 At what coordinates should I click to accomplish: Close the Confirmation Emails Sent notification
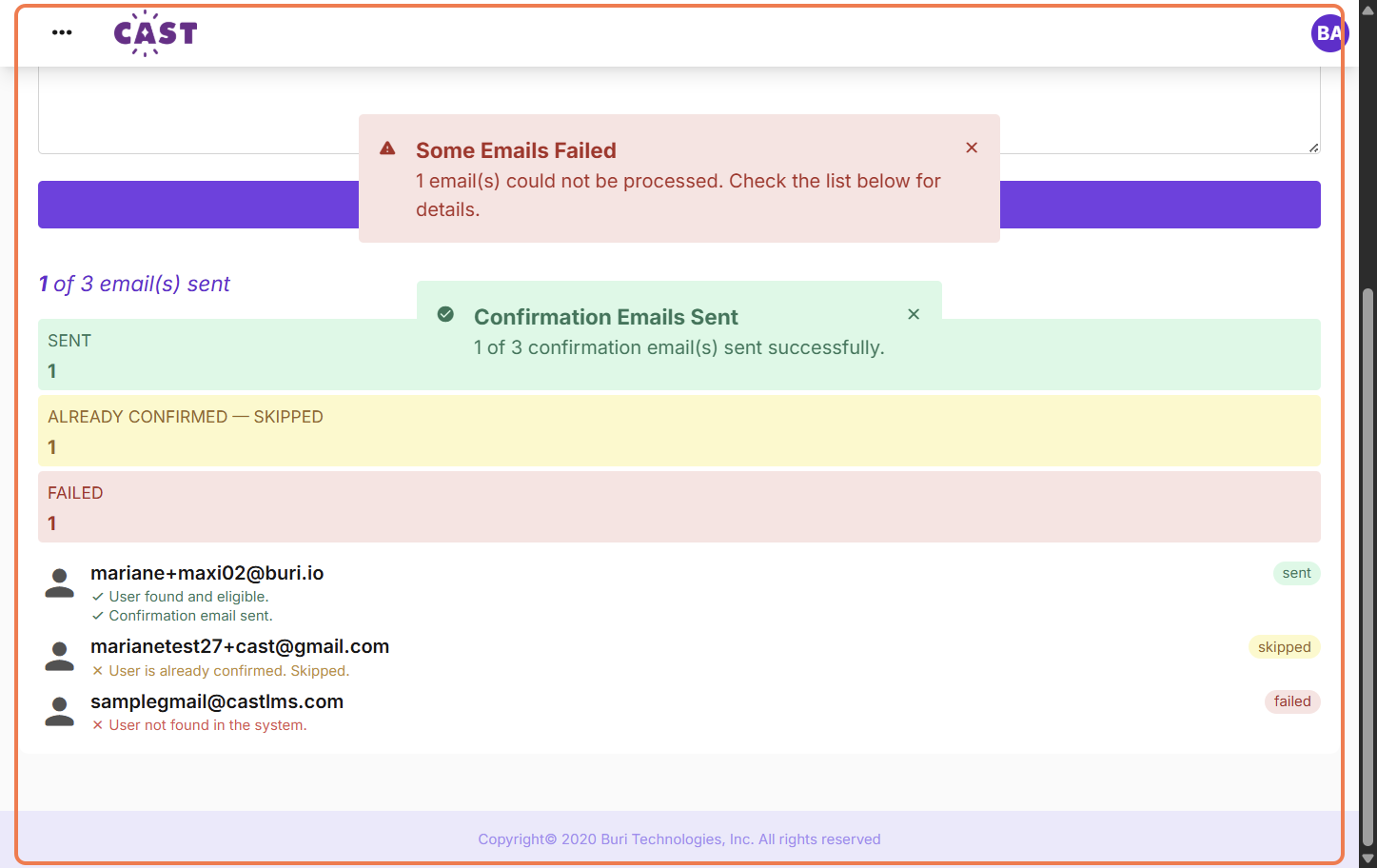pyautogui.click(x=914, y=314)
